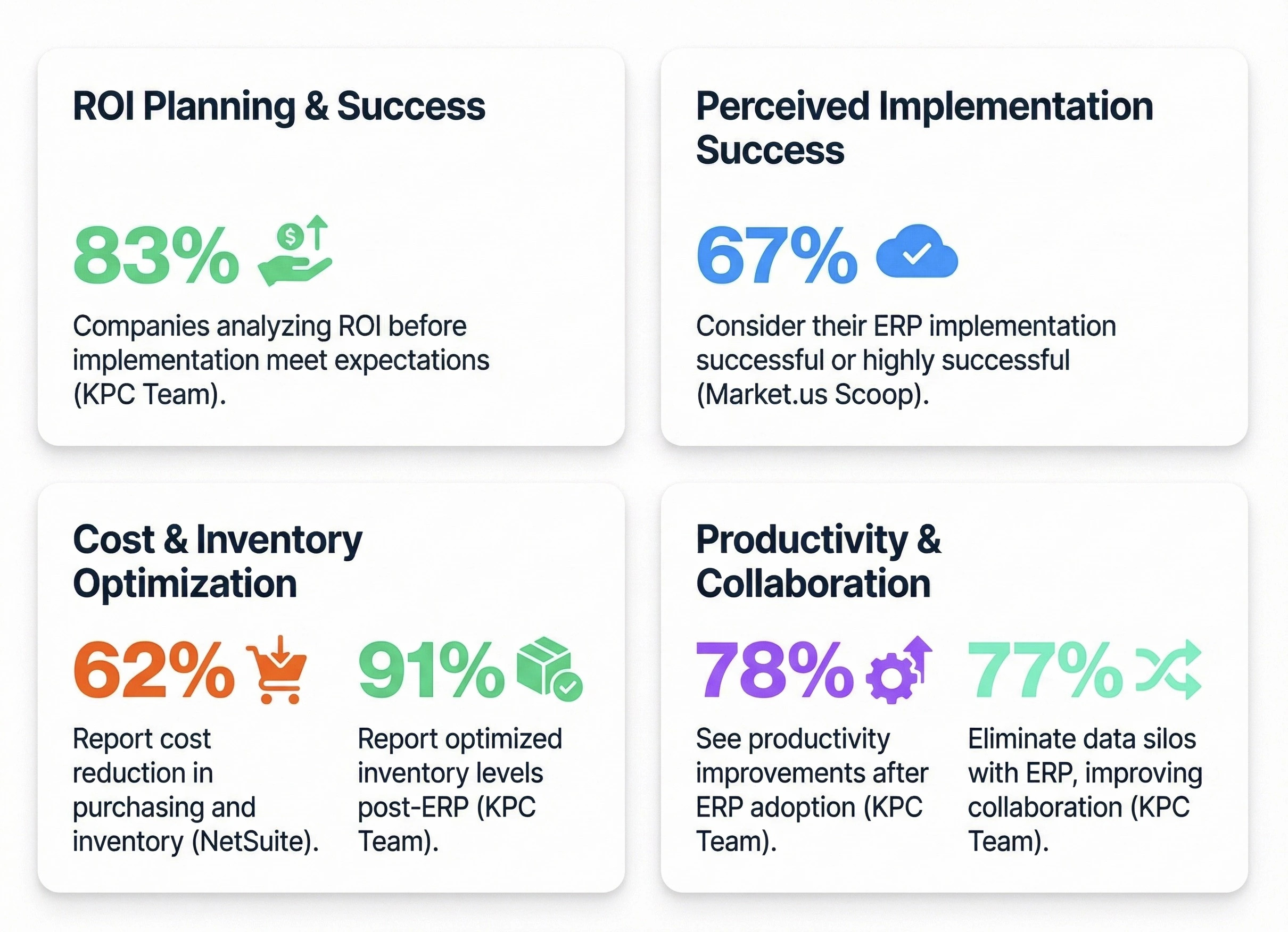
Task: Click the NetSuite cost reduction description
Action: tap(195, 789)
